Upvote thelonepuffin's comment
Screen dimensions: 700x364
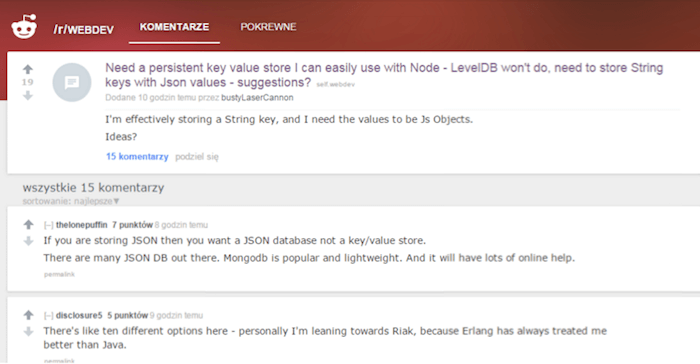(x=29, y=224)
